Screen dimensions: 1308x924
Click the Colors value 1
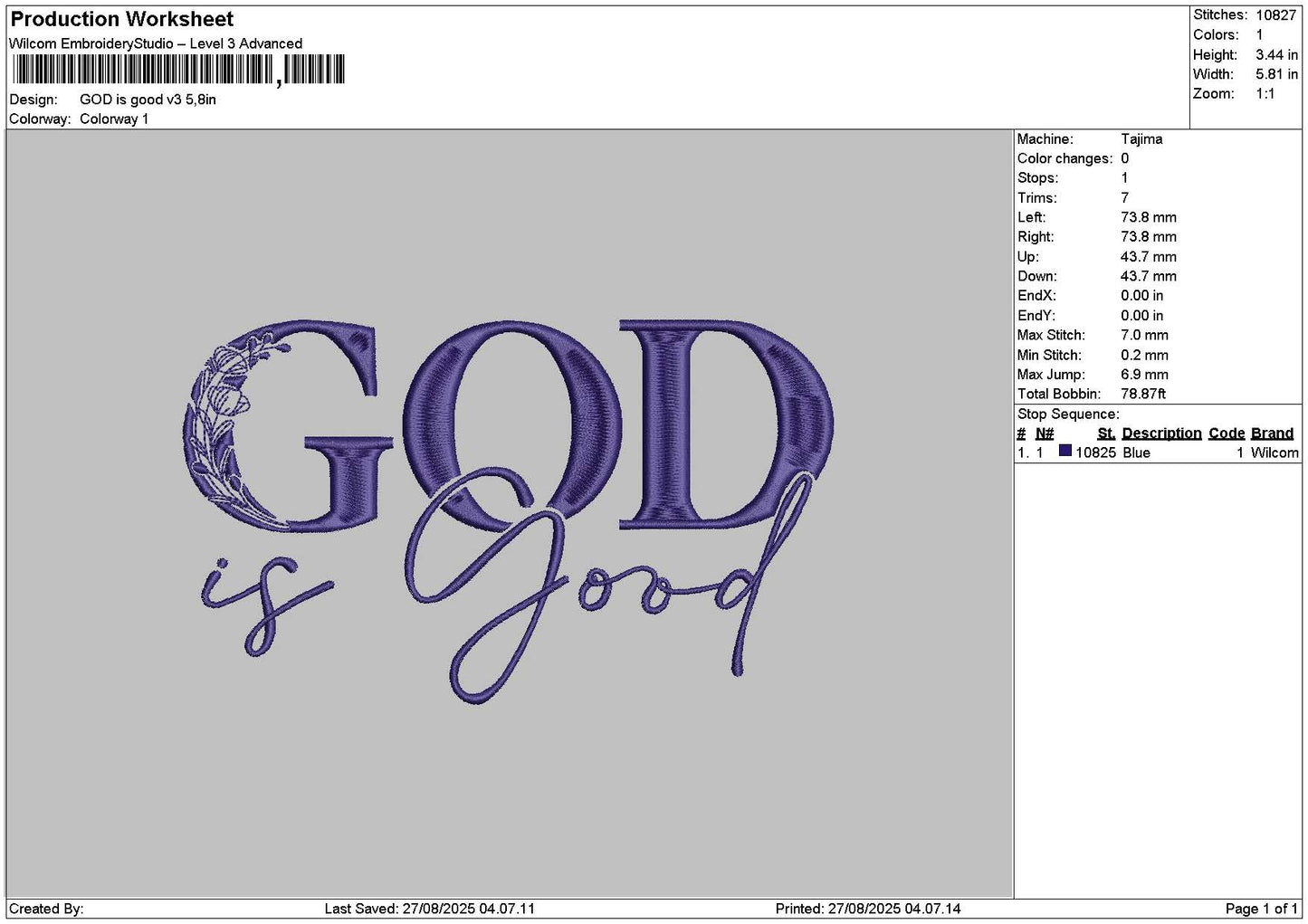click(1259, 35)
